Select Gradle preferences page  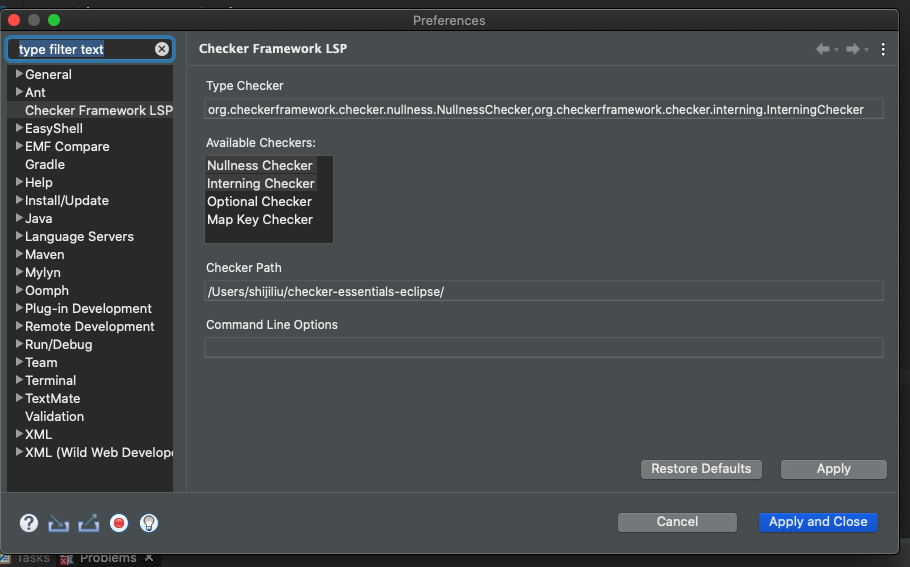click(x=45, y=164)
